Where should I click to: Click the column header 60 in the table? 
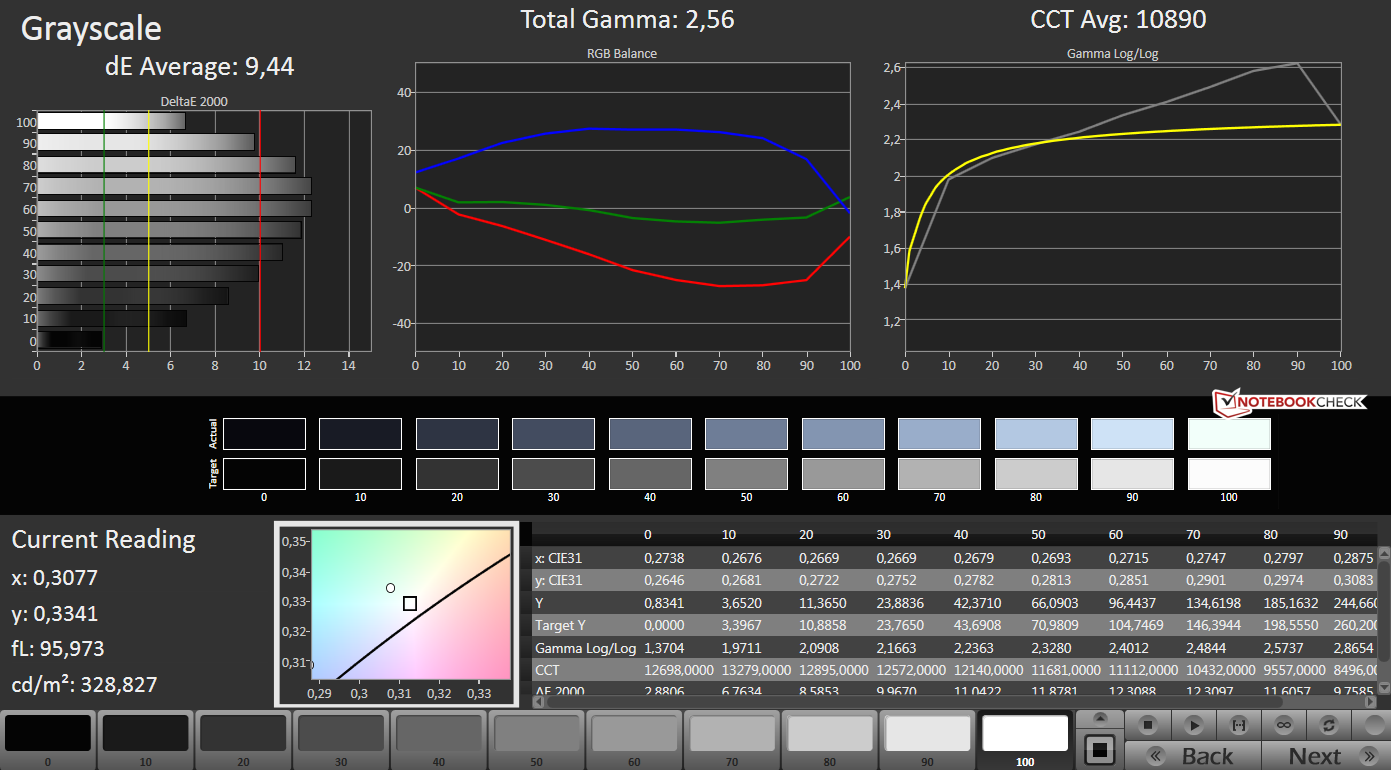tap(1116, 534)
